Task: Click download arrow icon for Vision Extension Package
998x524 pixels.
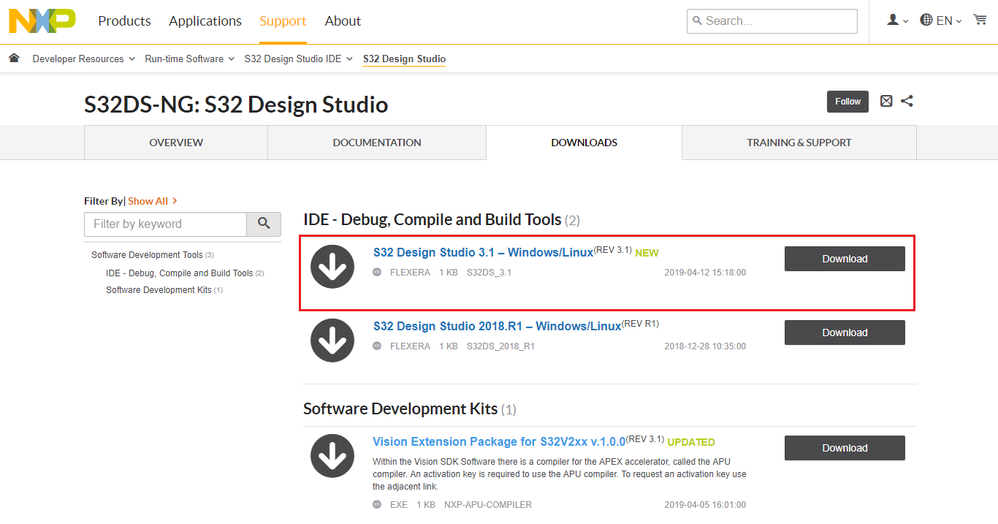Action: 332,456
